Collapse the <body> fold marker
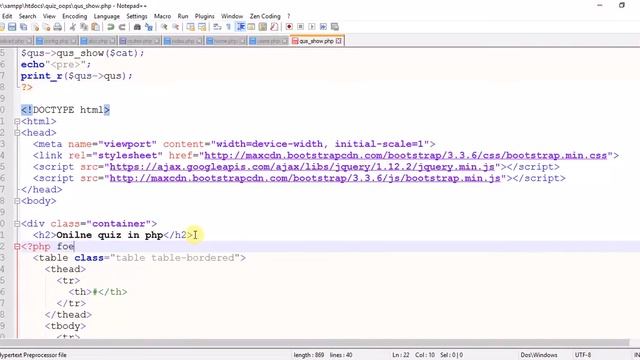640x360 pixels. click(17, 201)
